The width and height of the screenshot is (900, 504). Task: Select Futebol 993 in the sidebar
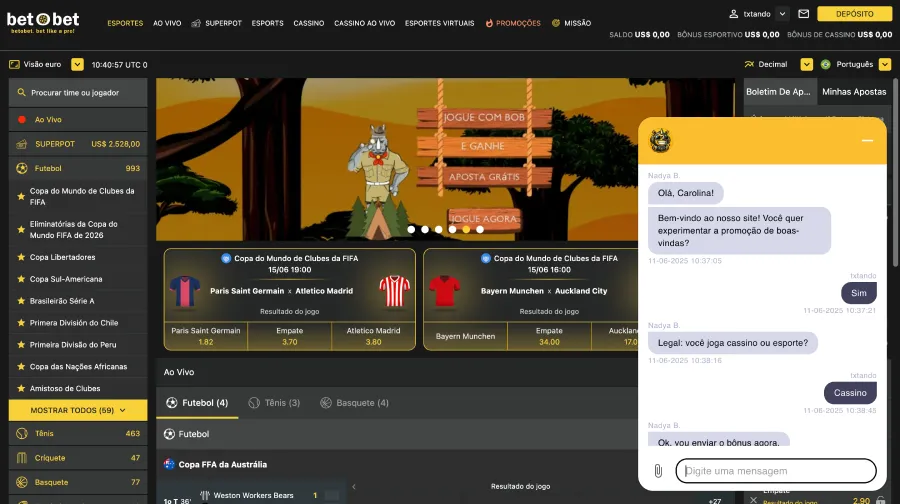point(78,168)
